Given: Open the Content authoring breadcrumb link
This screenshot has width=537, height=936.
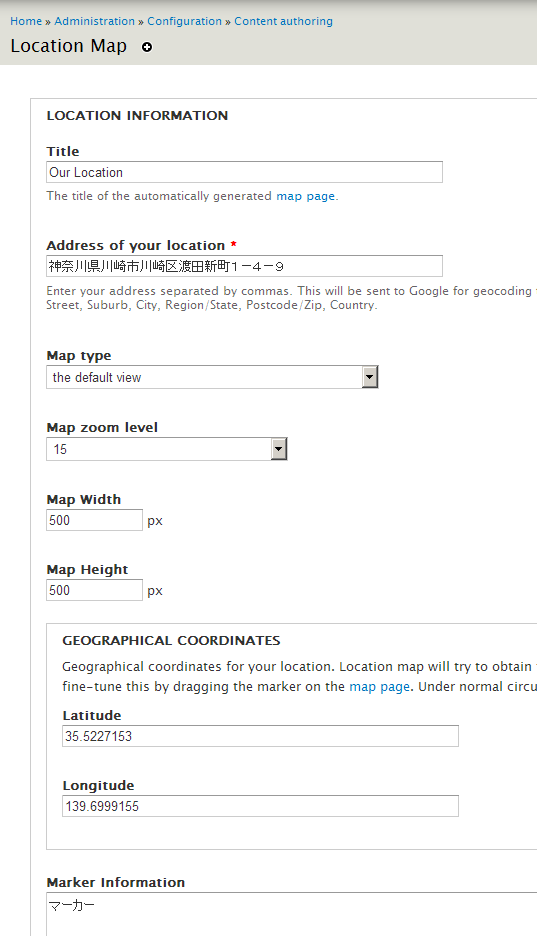Looking at the screenshot, I should coord(283,21).
